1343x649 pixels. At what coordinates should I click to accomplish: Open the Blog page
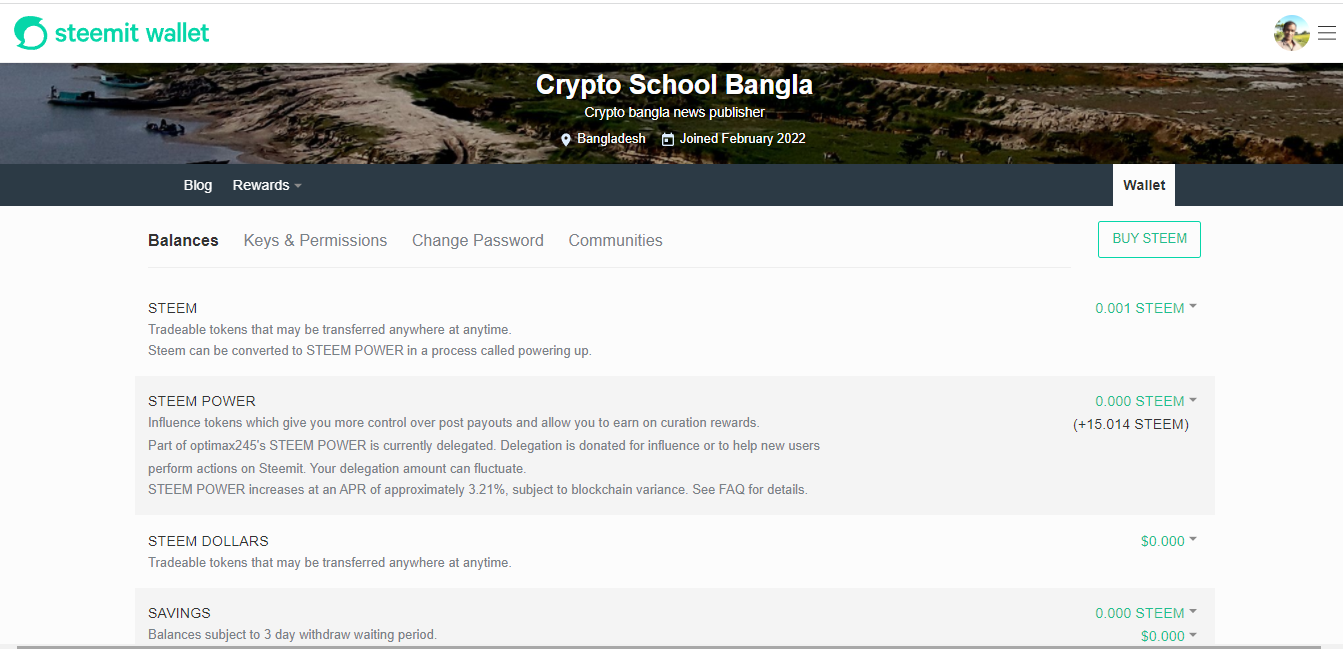tap(198, 185)
